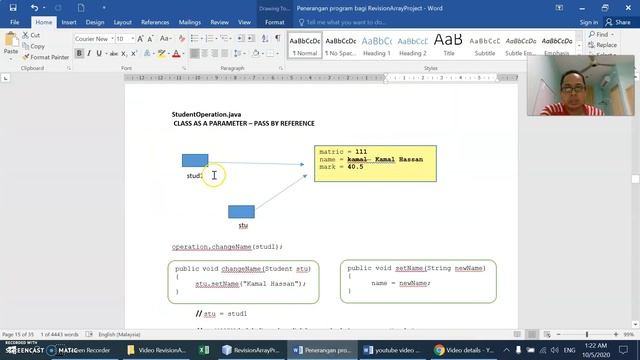Click the Share button

click(618, 22)
